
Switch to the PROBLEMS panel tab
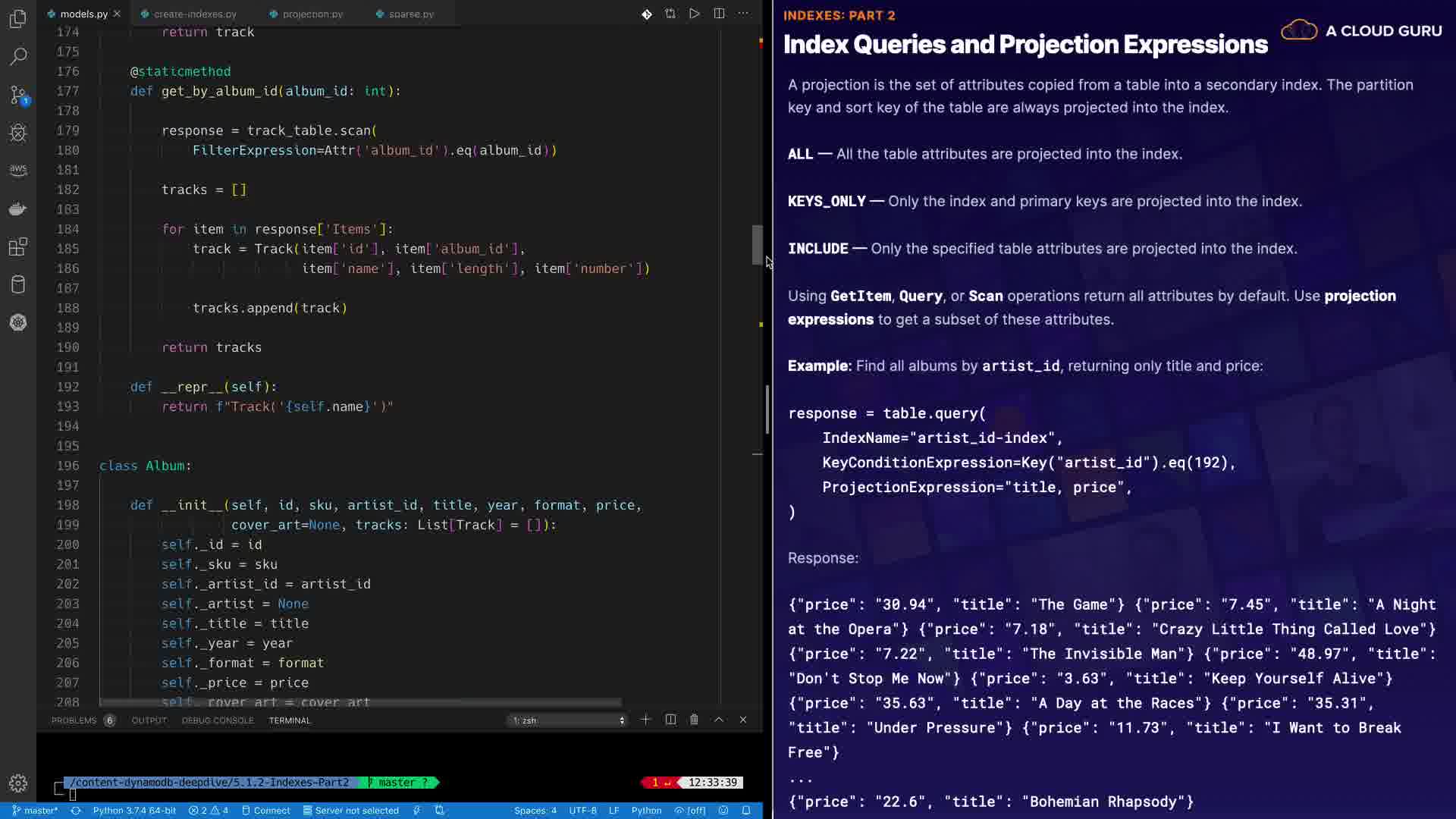(x=74, y=720)
